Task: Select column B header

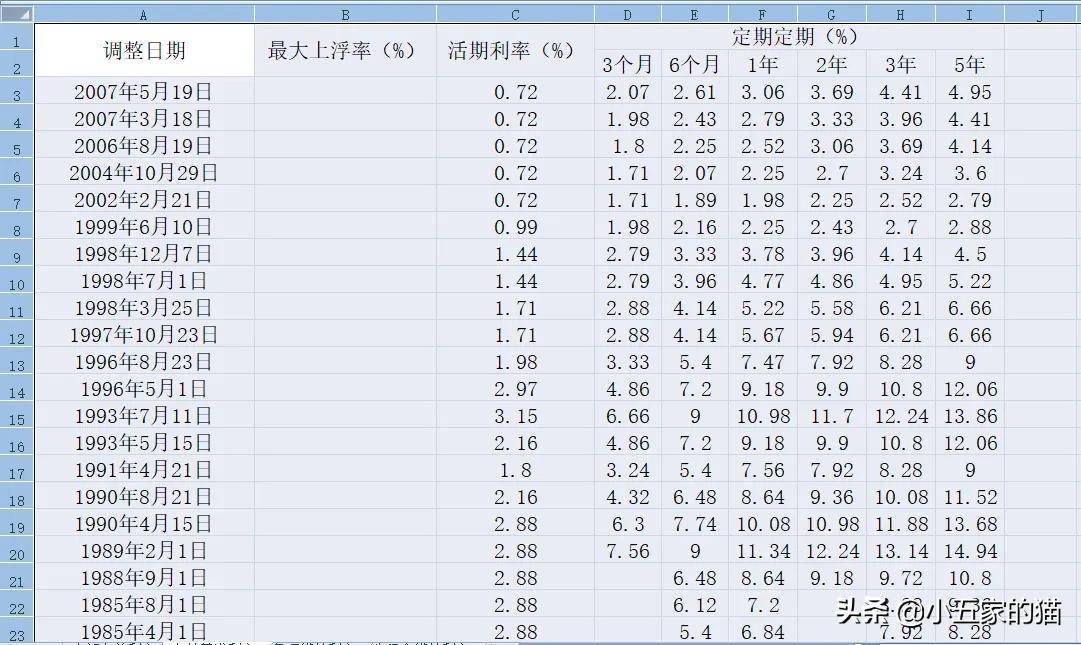Action: [x=345, y=14]
